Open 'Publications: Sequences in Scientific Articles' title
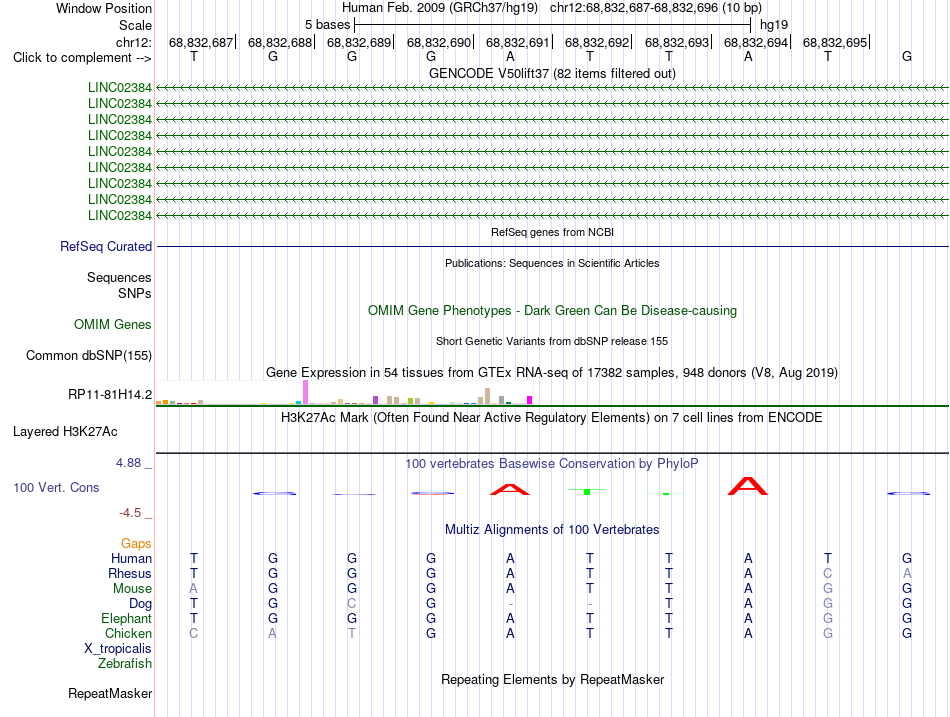This screenshot has width=950, height=717. 552,263
